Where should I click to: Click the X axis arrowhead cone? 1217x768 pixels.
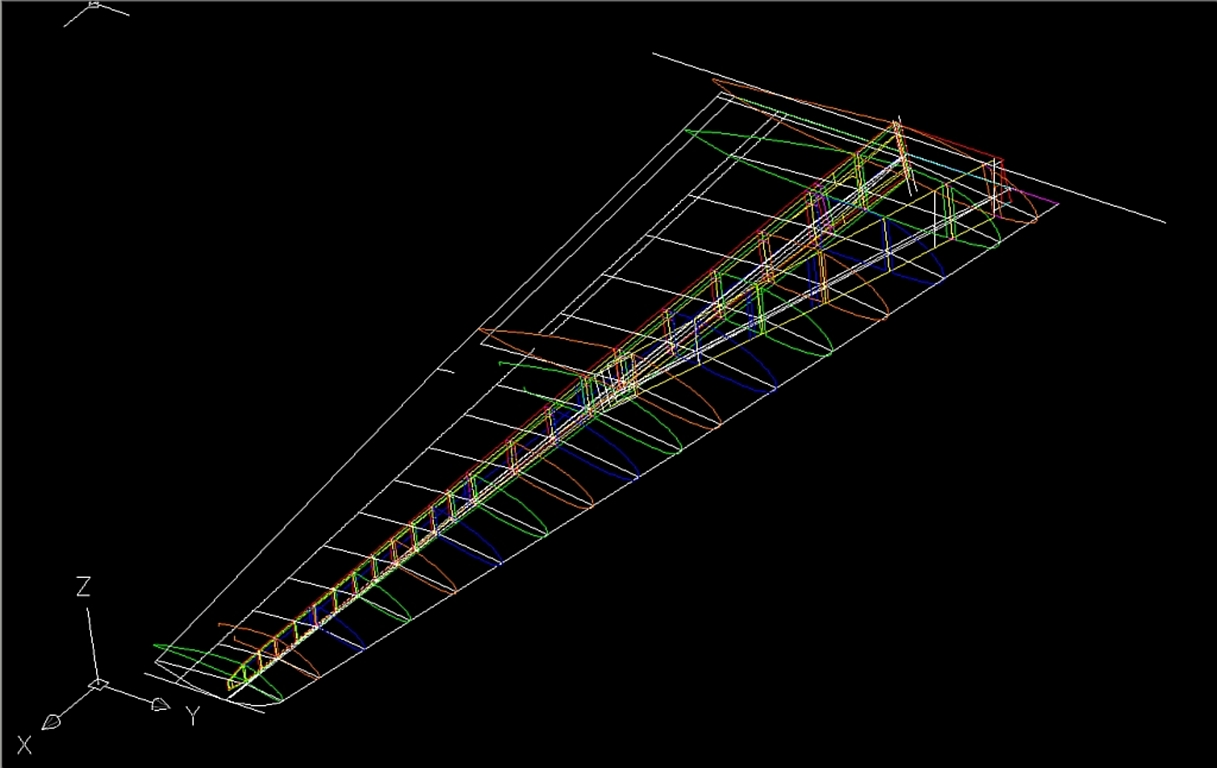pyautogui.click(x=52, y=721)
